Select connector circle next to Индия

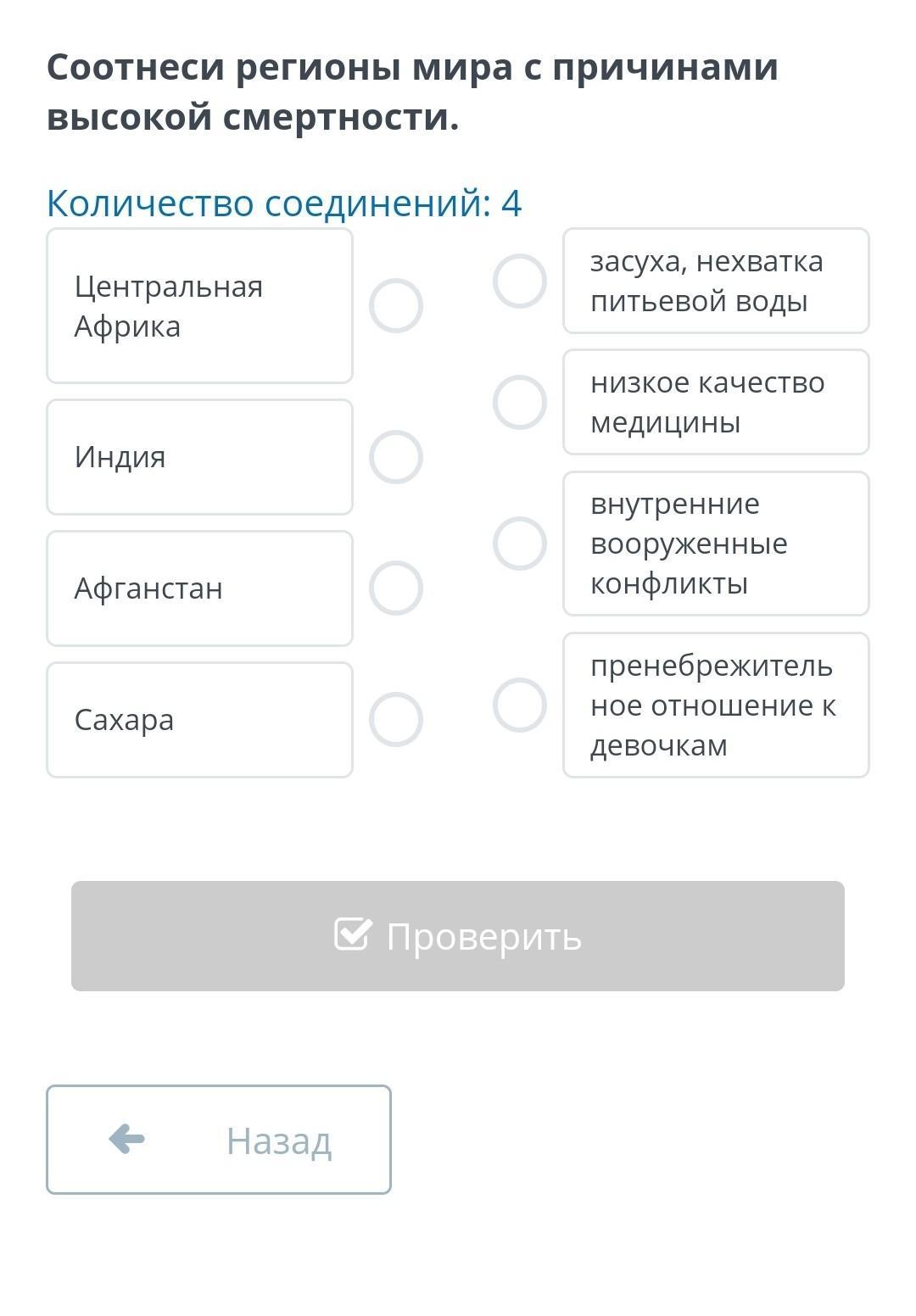[x=396, y=457]
